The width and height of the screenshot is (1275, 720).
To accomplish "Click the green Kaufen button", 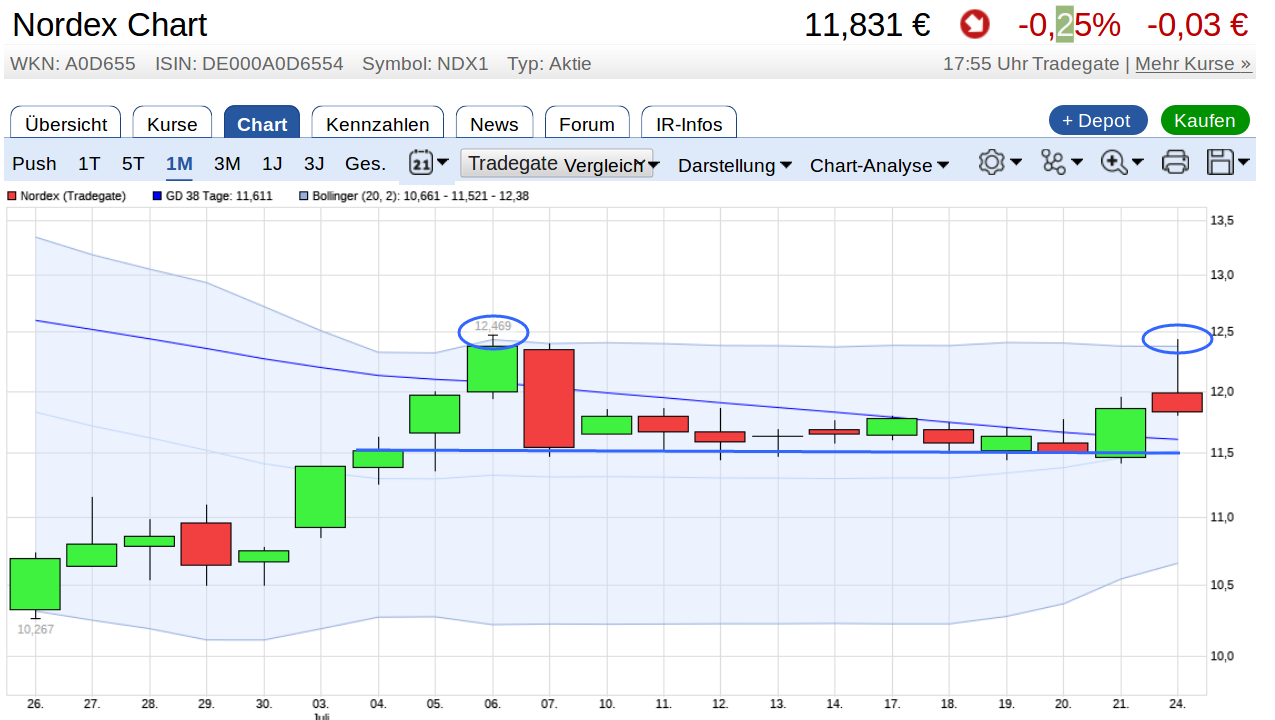I will [x=1205, y=120].
